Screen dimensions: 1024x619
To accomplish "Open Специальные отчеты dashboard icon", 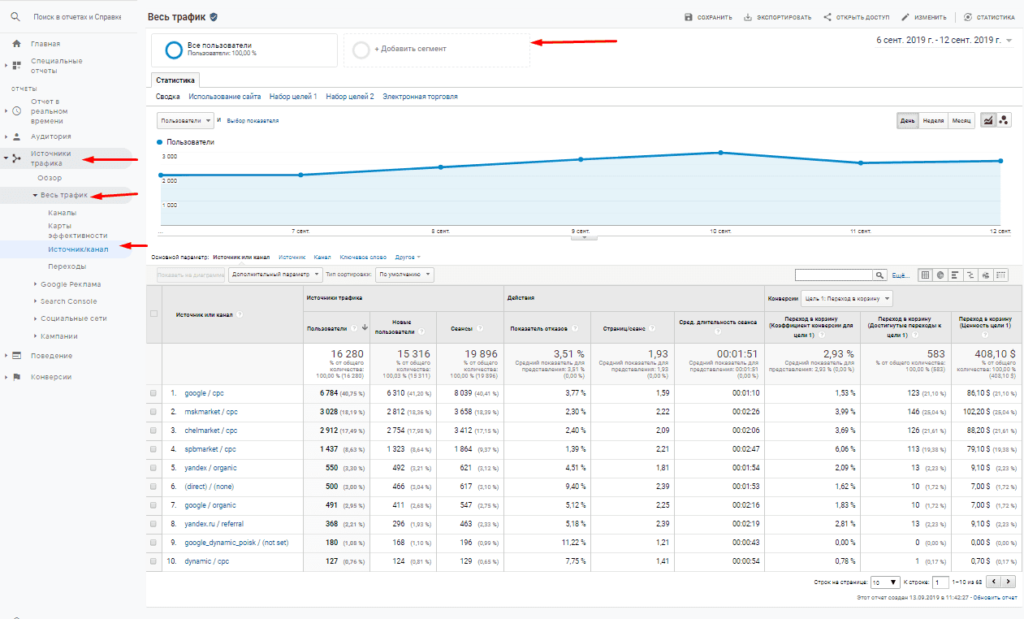I will click(16, 65).
